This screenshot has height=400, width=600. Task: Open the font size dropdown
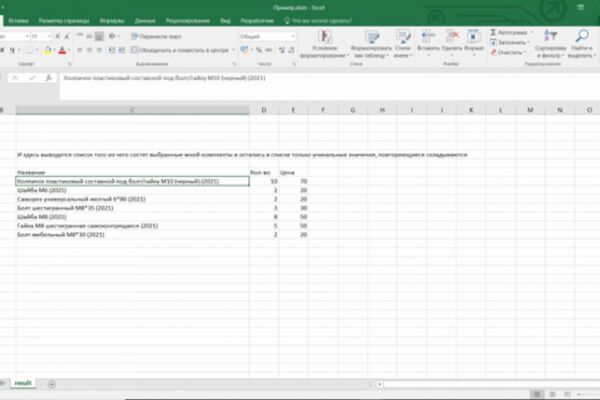click(x=49, y=36)
